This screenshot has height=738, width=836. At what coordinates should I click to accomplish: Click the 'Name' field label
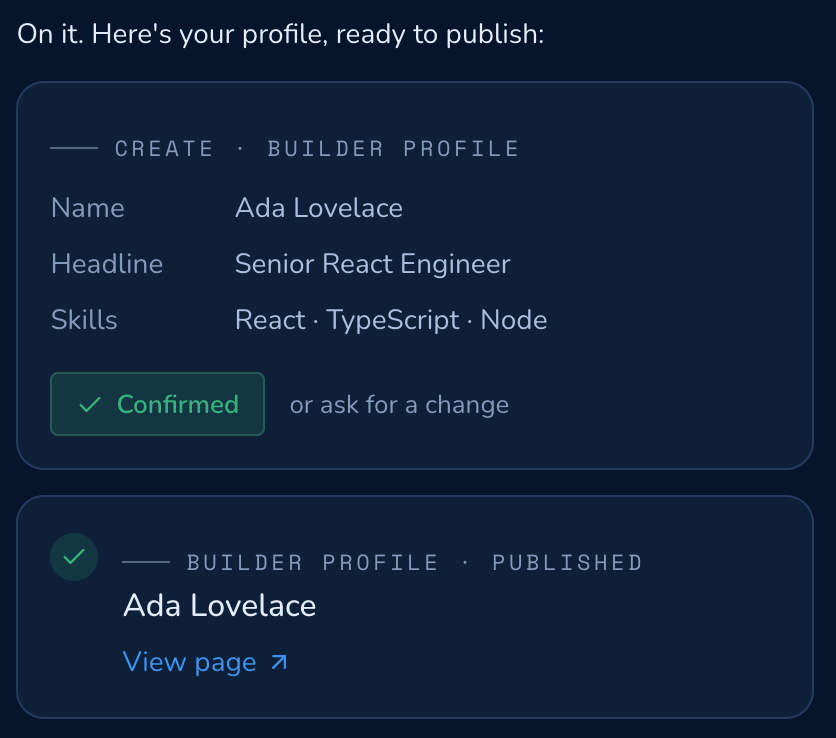tap(88, 208)
